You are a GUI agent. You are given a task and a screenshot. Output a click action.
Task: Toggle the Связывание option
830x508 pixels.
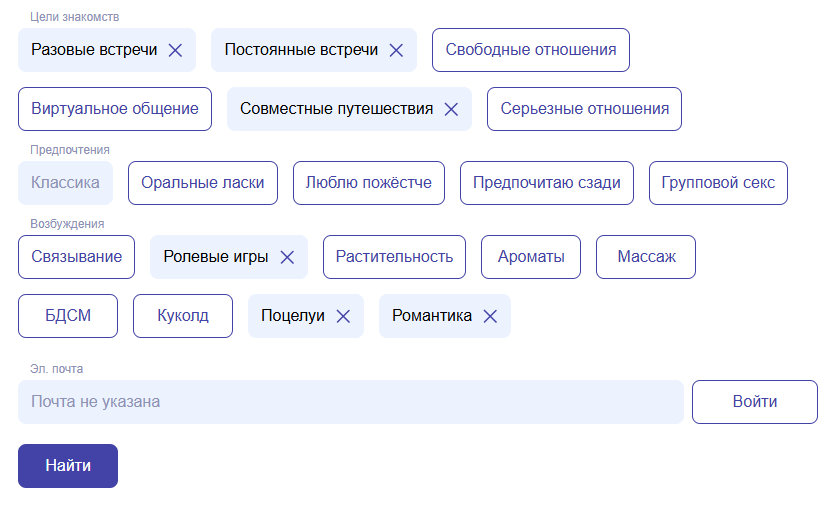point(76,257)
